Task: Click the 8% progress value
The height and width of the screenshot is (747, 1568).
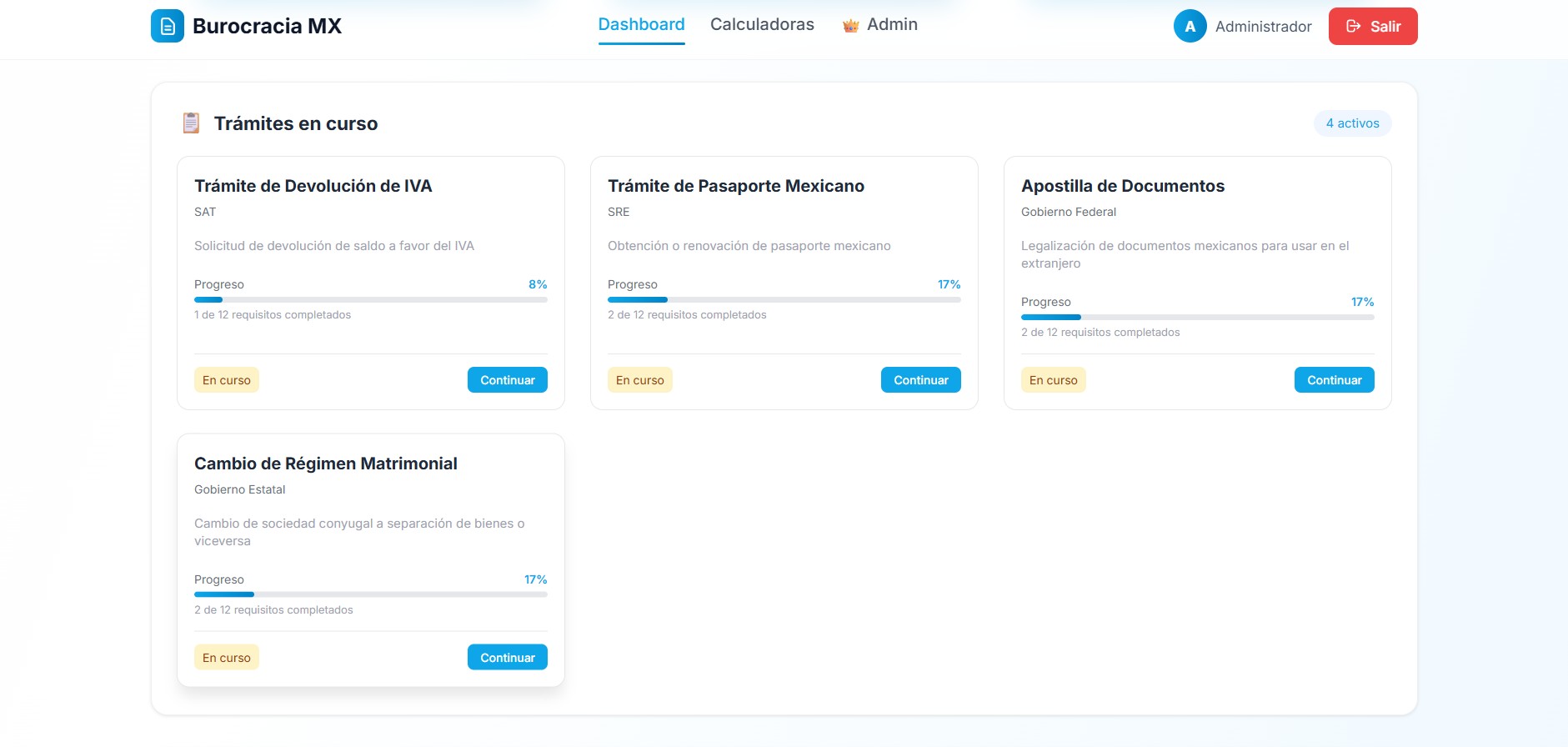Action: coord(538,284)
